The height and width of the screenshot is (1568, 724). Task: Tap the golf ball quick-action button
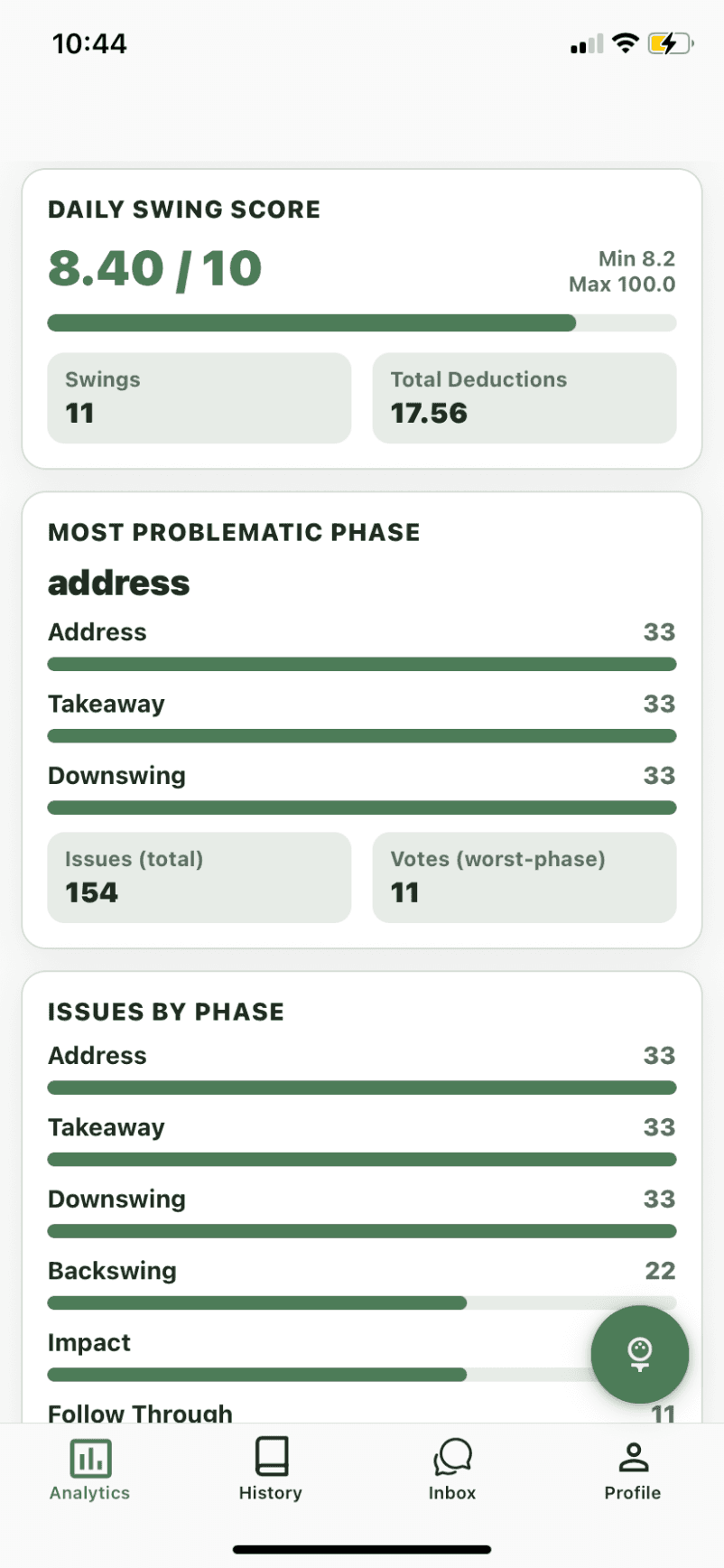click(x=640, y=1353)
